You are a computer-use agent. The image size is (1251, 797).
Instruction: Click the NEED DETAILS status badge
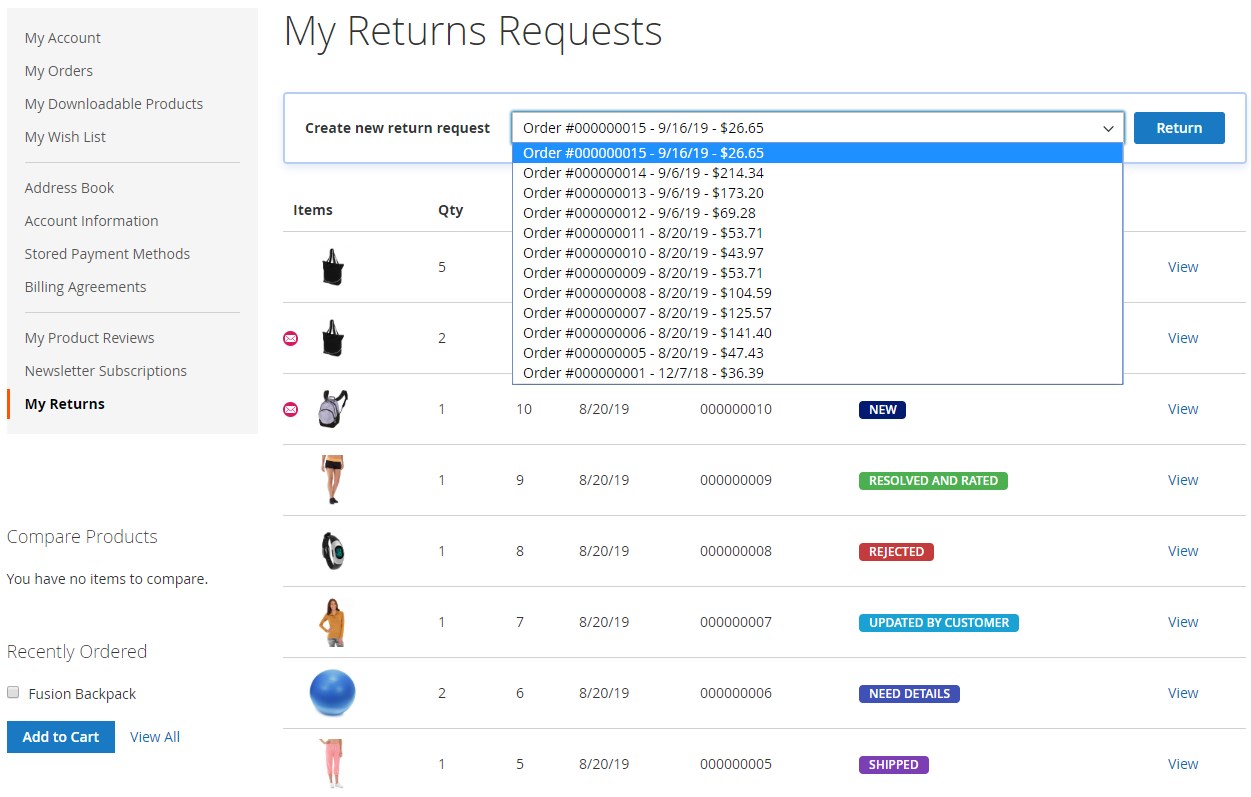[x=909, y=694]
